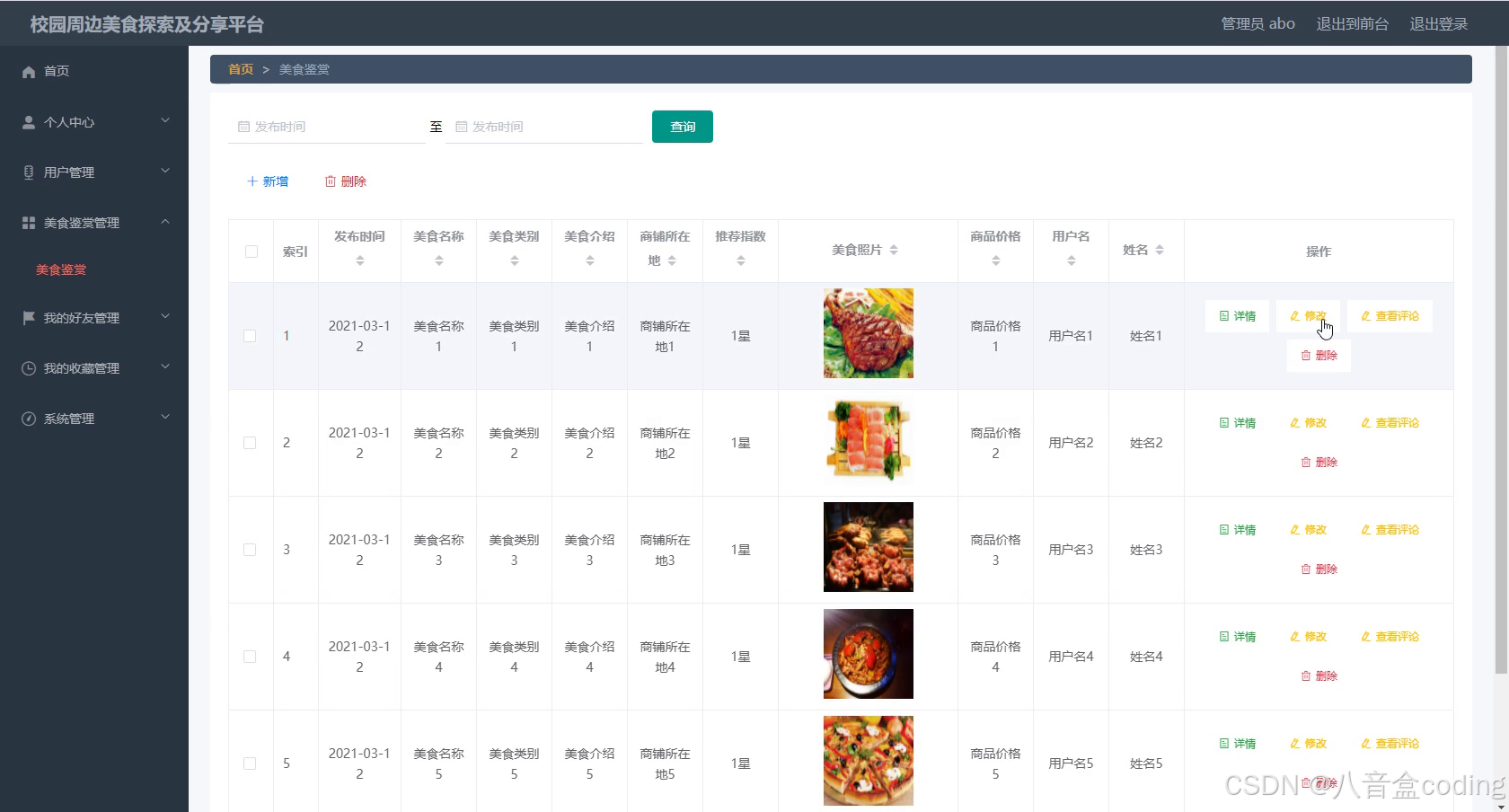Click the 详情 button for row 用户名5
The image size is (1509, 812).
coord(1238,744)
